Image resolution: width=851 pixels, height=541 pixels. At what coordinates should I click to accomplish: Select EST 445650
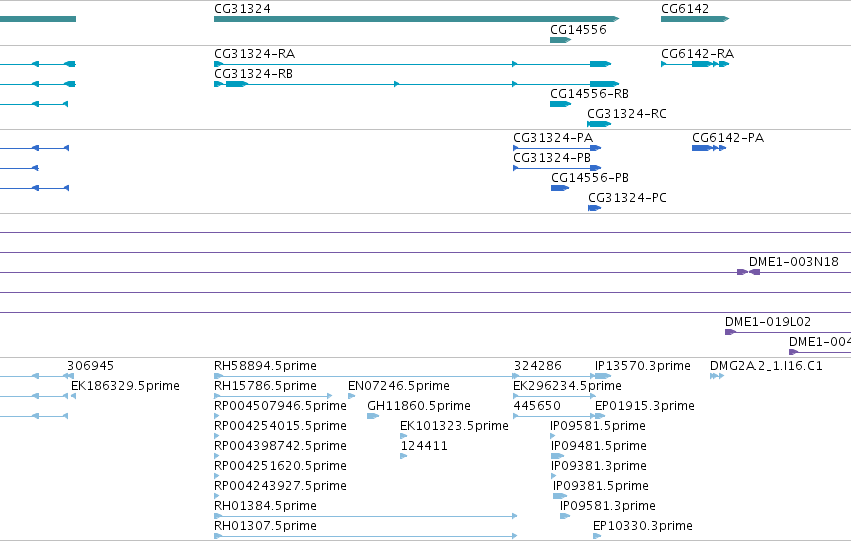[554, 416]
